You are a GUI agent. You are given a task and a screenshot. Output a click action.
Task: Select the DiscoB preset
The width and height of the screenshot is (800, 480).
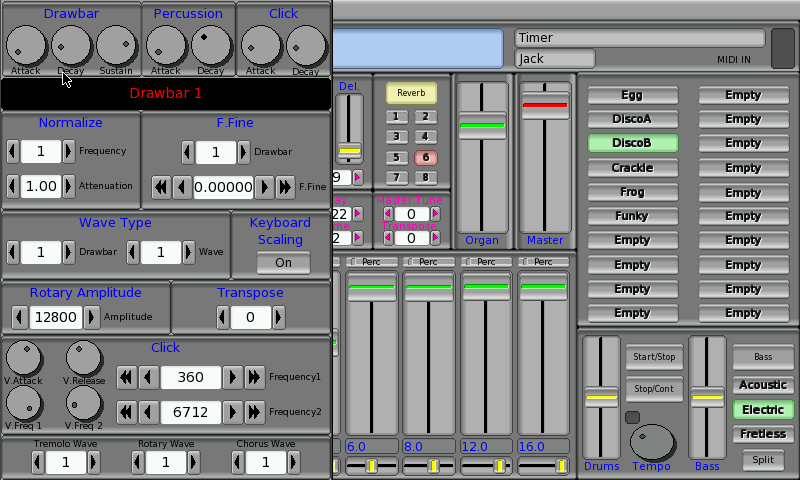(x=633, y=143)
